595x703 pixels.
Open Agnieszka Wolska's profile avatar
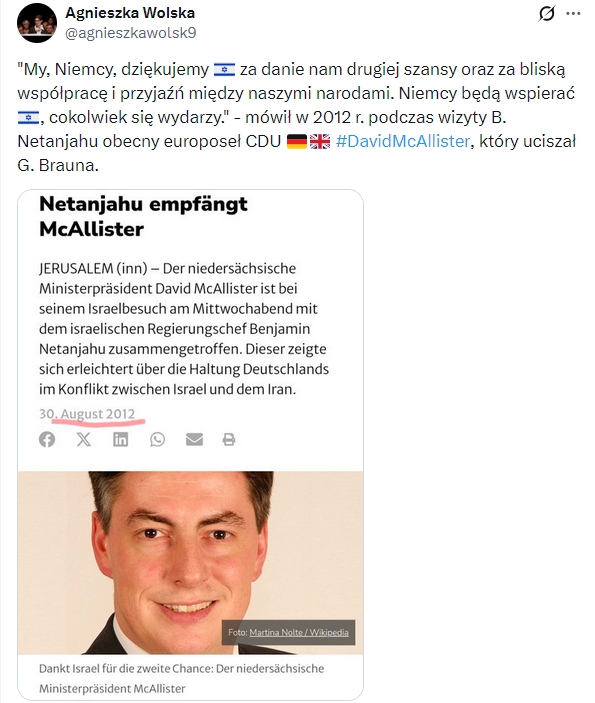click(37, 22)
